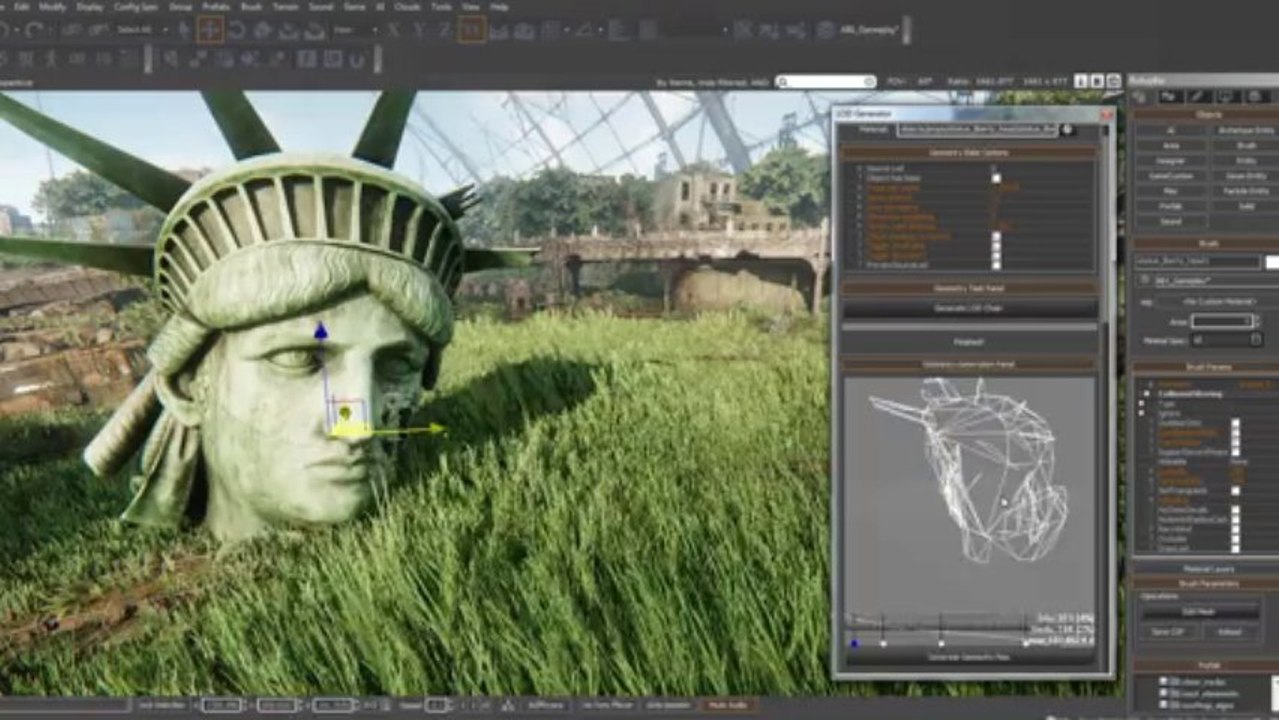Image resolution: width=1279 pixels, height=720 pixels.
Task: Toggle the Object has base checkbox
Action: point(995,178)
